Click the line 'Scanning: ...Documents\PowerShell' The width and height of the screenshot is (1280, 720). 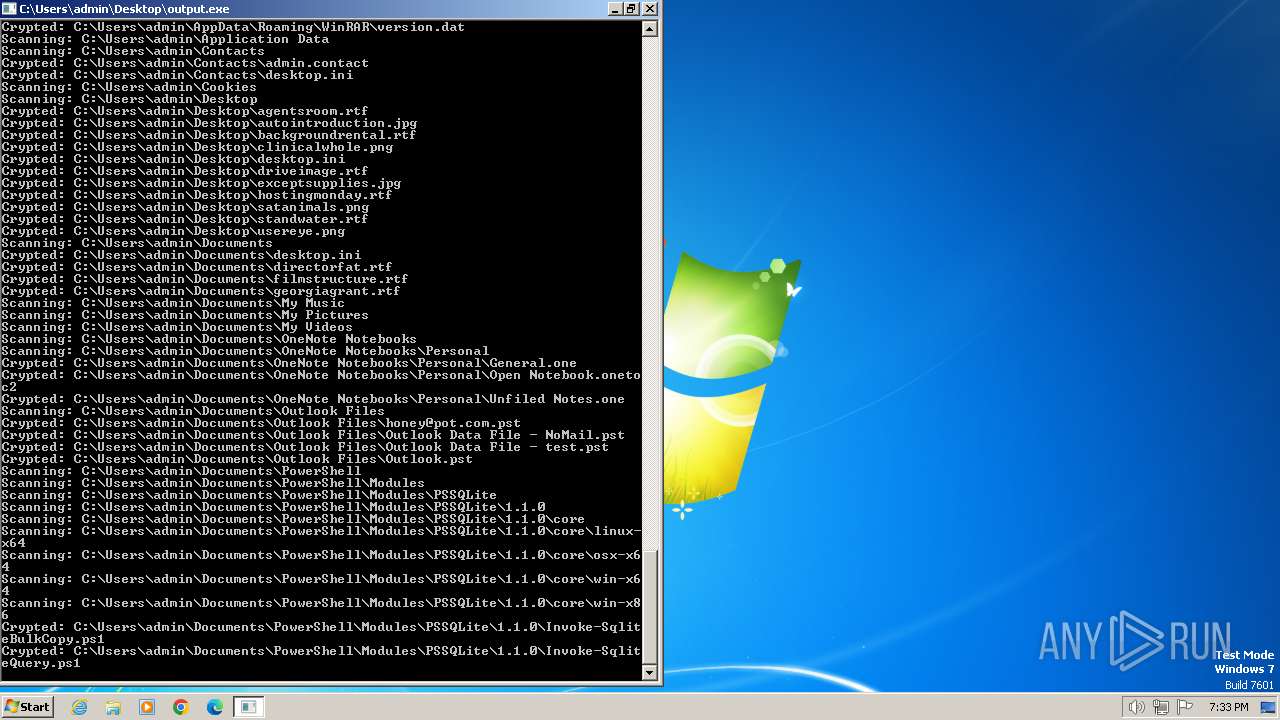tap(181, 471)
